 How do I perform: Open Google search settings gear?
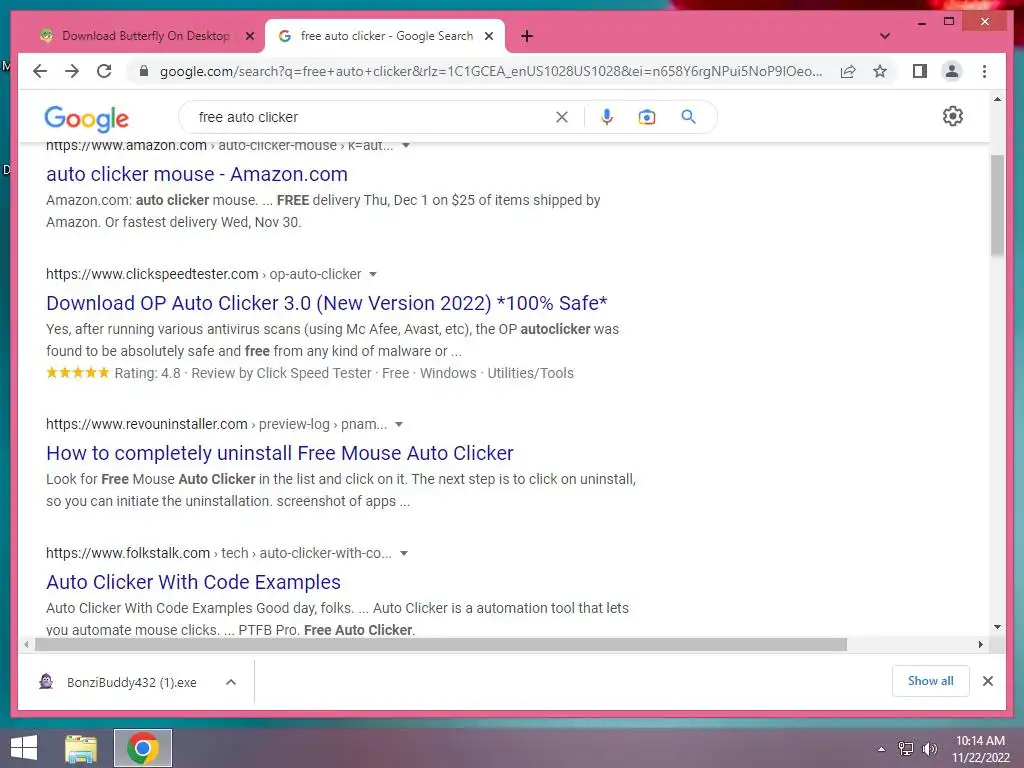[x=953, y=116]
